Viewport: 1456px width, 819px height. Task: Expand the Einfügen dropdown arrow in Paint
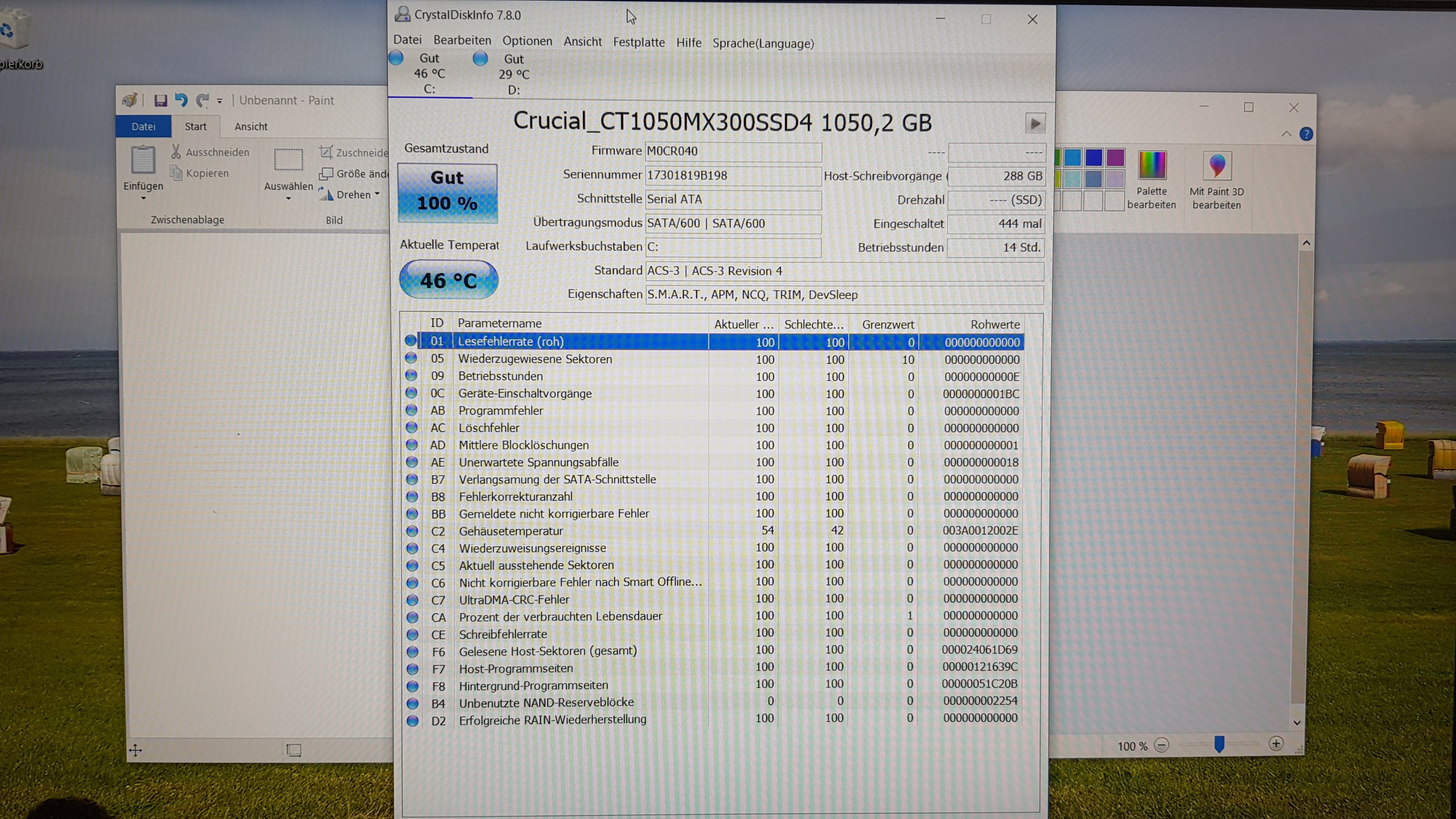(143, 198)
